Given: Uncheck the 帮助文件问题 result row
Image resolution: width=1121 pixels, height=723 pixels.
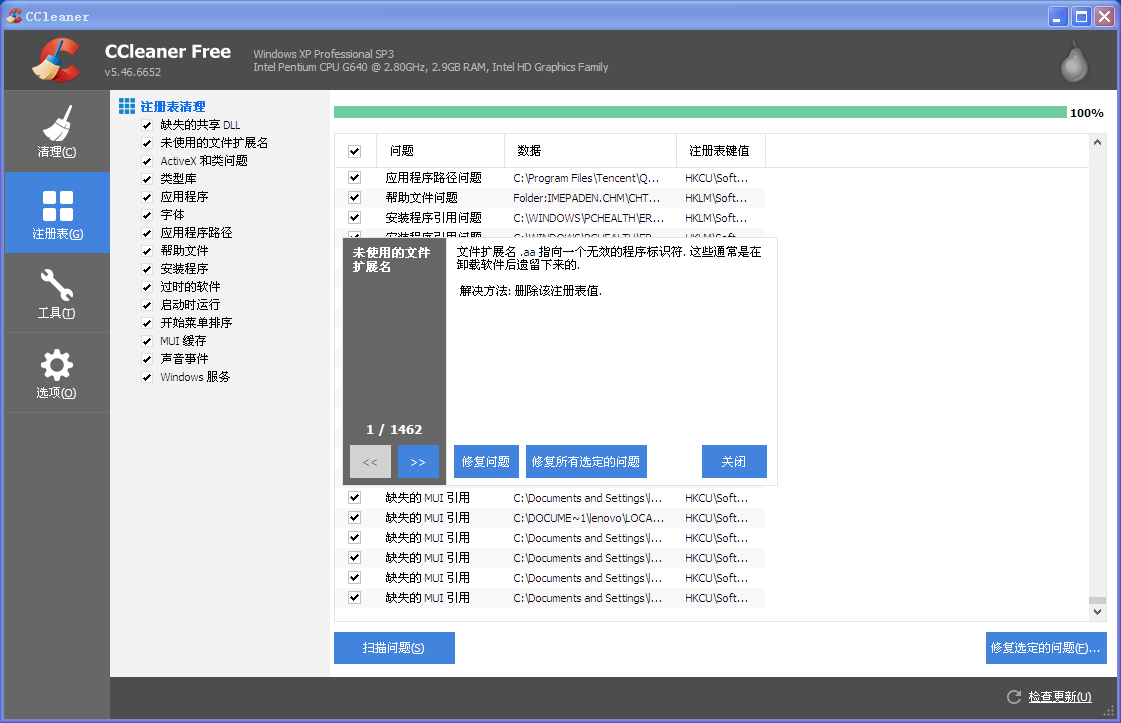Looking at the screenshot, I should (x=354, y=197).
